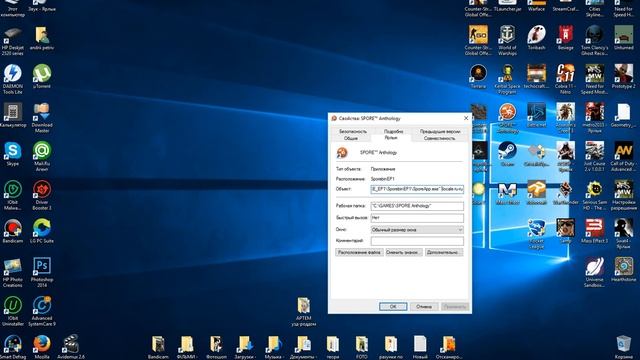
Task: Select the Mozilla Firefox desktop icon
Action: click(42, 347)
